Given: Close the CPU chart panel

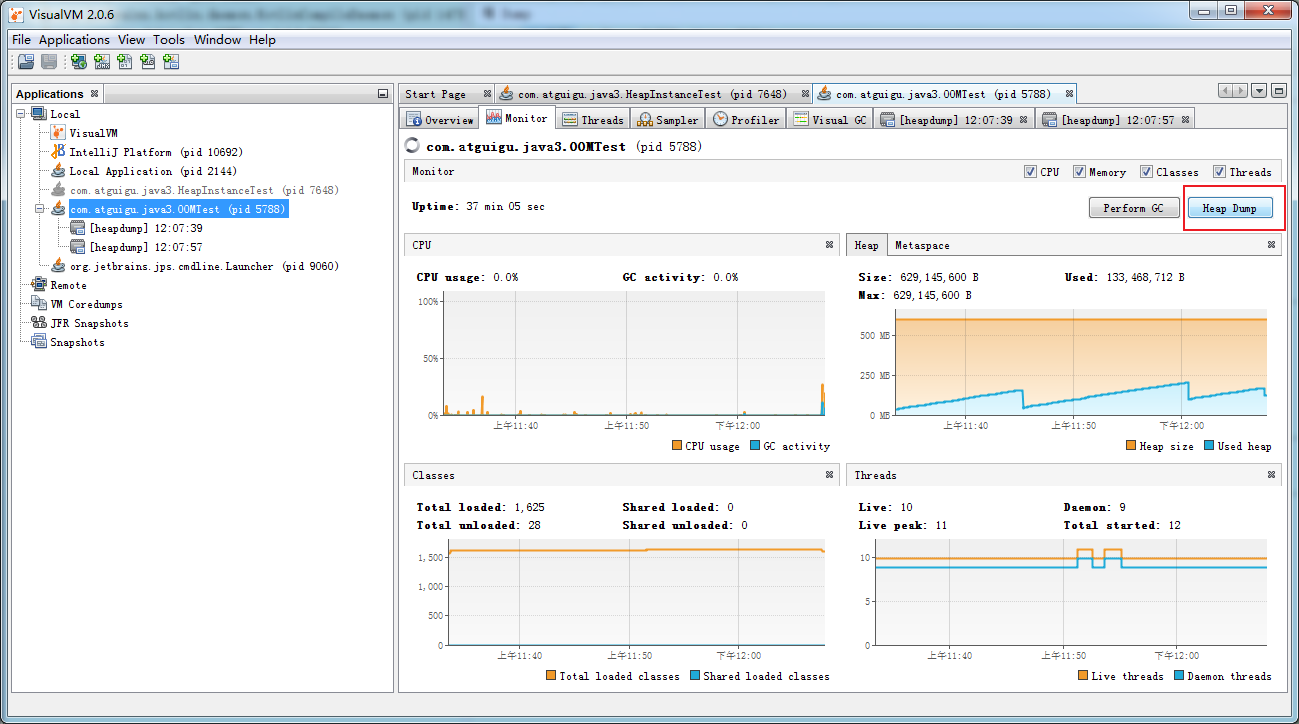Looking at the screenshot, I should click(x=829, y=244).
